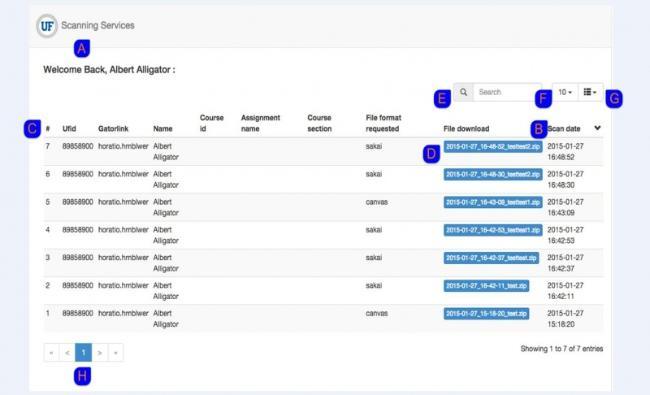Go to first page pagination arrow
650x395 pixels.
[51, 353]
